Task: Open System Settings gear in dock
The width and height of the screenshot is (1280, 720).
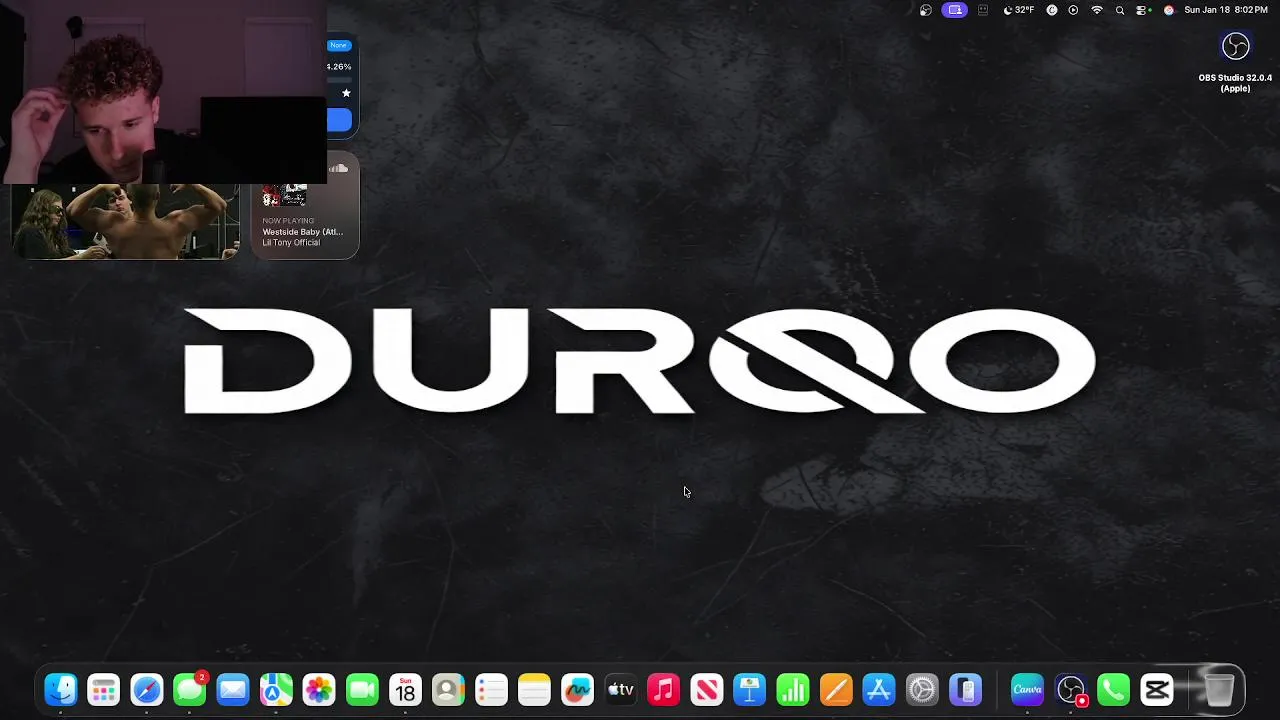Action: [921, 690]
